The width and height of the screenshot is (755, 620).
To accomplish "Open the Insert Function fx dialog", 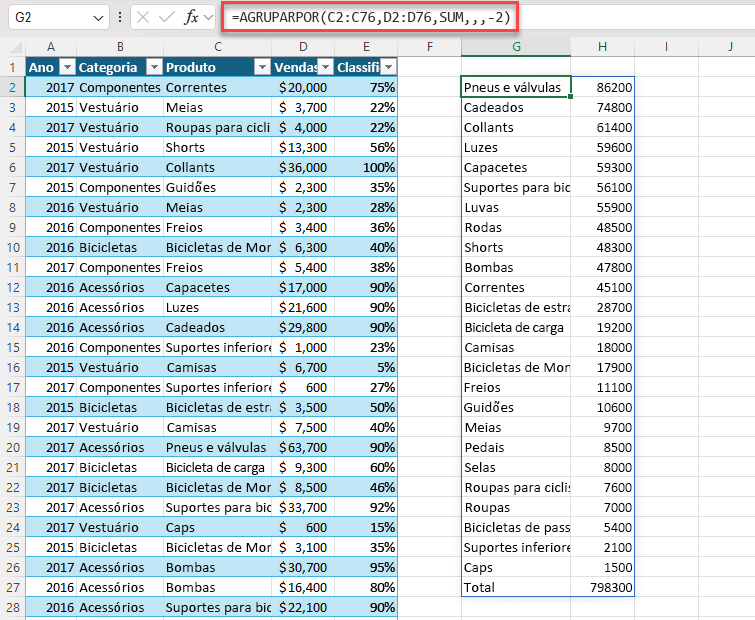I will (x=191, y=18).
